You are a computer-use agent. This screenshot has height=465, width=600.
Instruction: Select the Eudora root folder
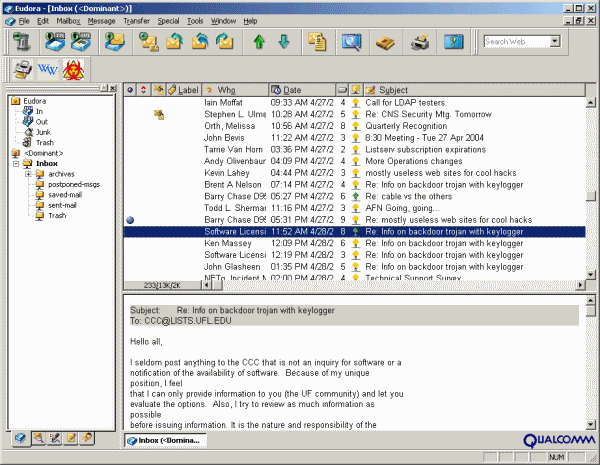[x=34, y=101]
